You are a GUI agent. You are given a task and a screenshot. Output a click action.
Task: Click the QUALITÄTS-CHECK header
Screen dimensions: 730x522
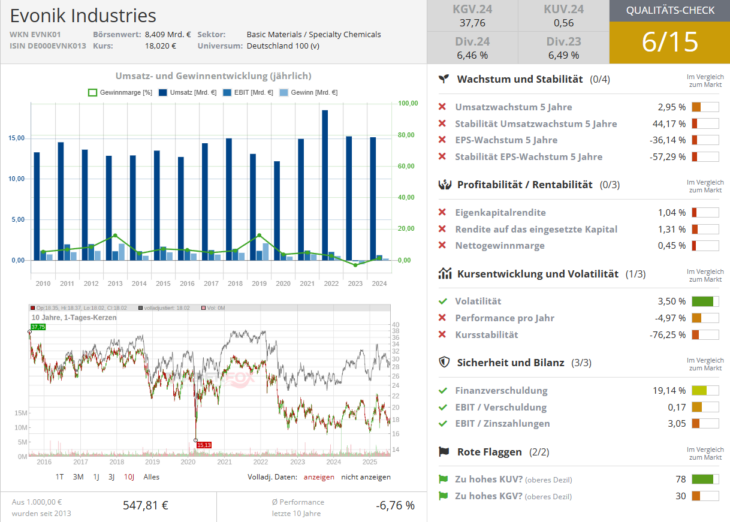pyautogui.click(x=670, y=11)
